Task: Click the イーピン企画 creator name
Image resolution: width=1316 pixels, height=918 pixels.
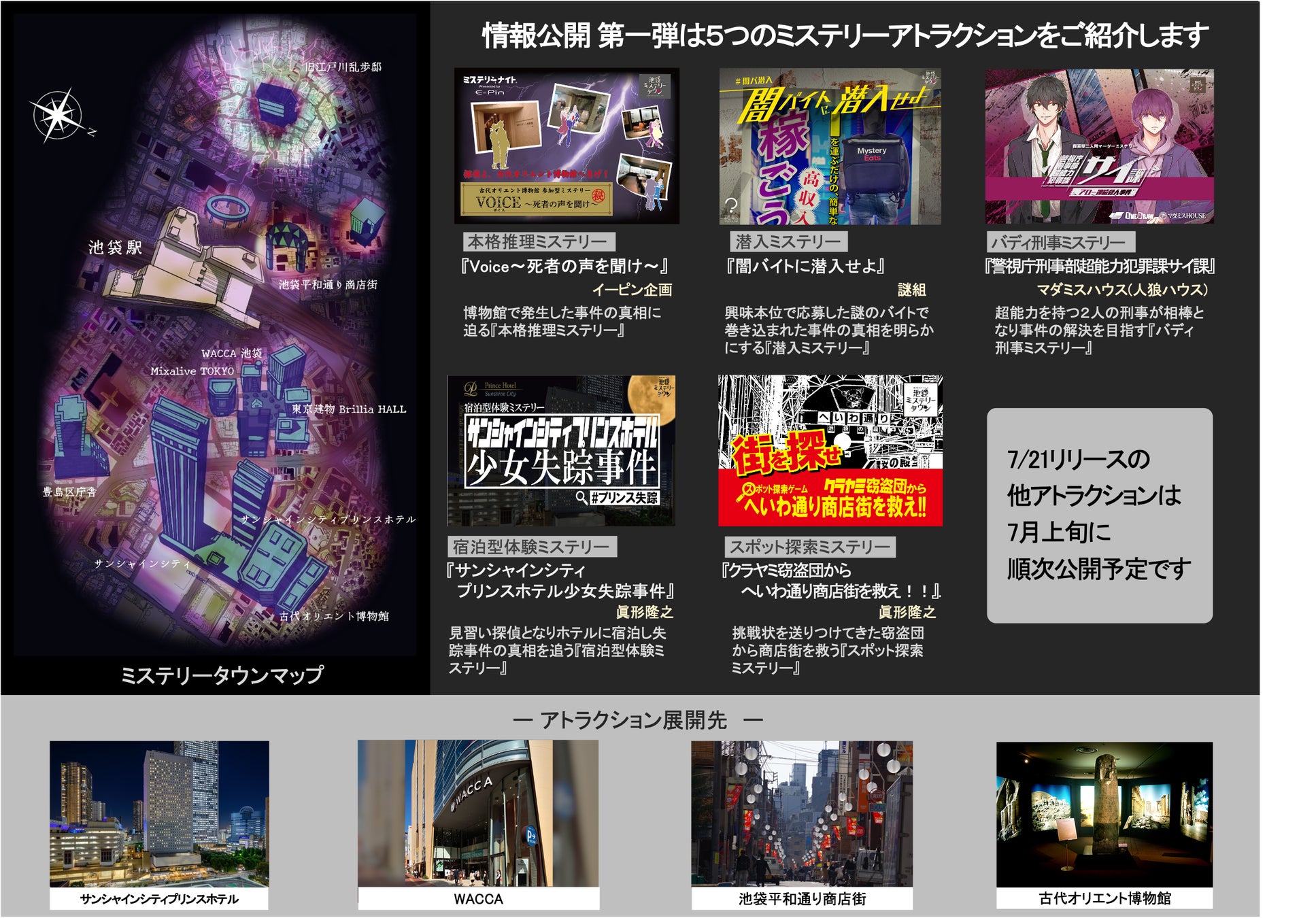Action: (631, 290)
